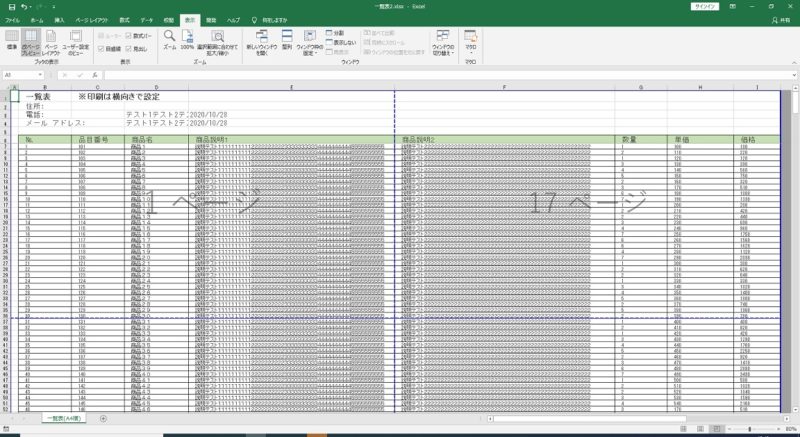The width and height of the screenshot is (800, 437).
Task: Set zoom to 100% icon
Action: pos(187,40)
